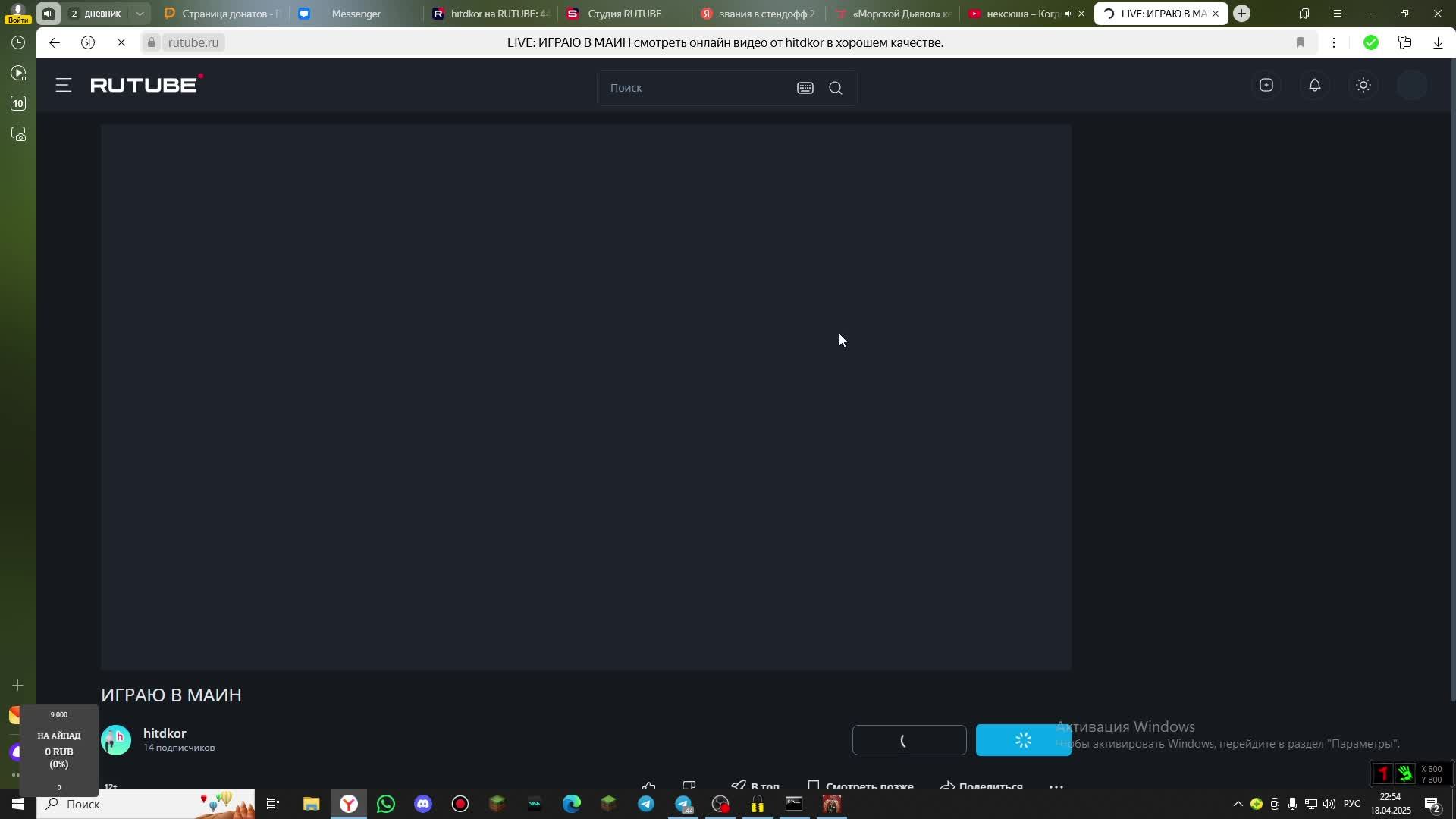Open the hitdkor channel name link
1456x819 pixels.
pos(165,733)
